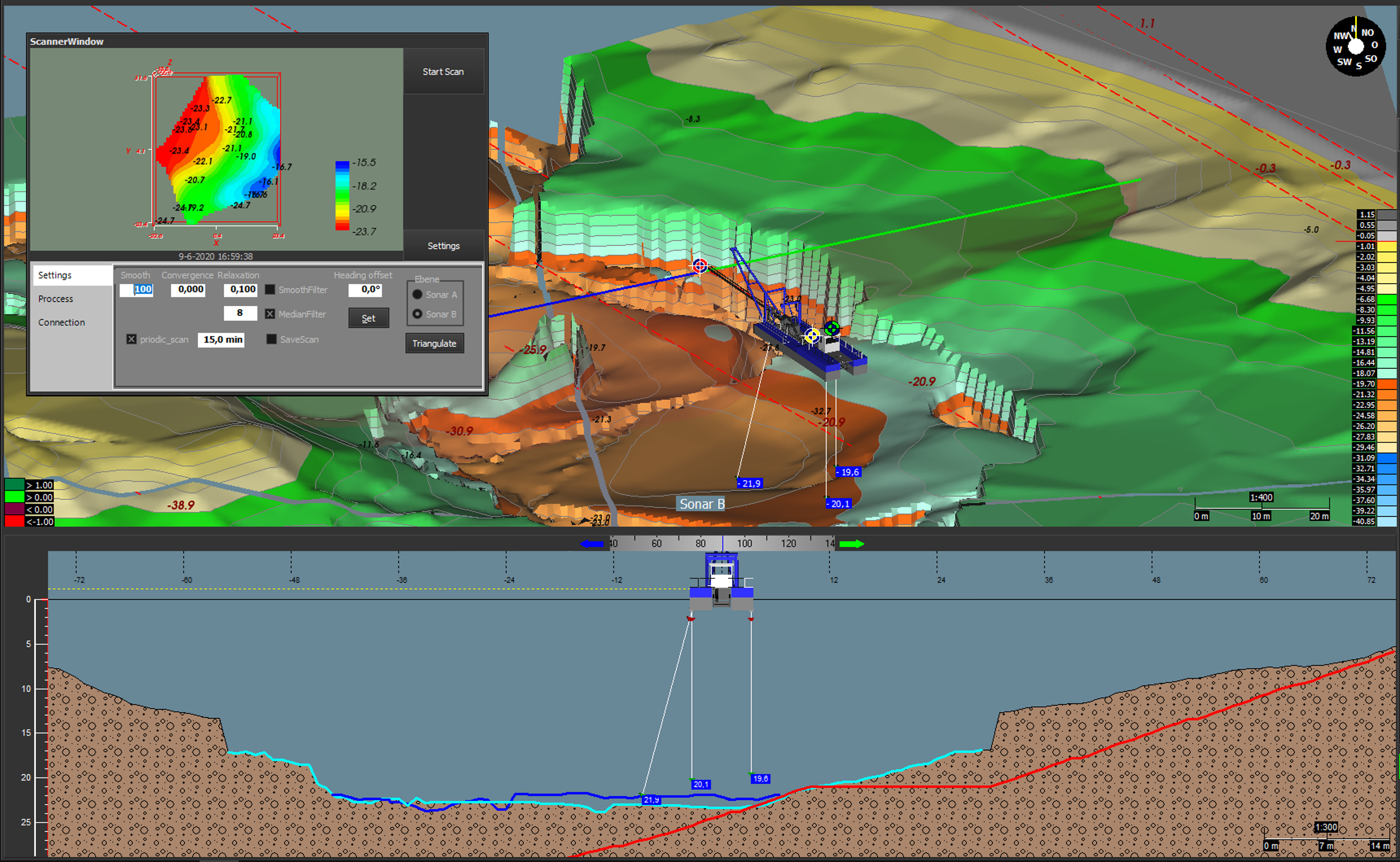
Task: Click the Set button for heading offset
Action: 368,318
